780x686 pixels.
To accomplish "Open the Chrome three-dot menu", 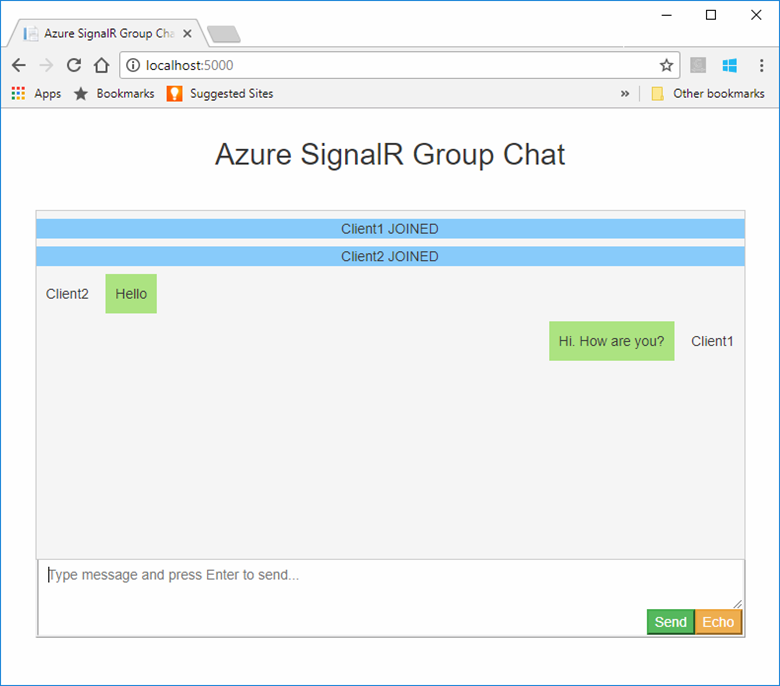I will 760,65.
